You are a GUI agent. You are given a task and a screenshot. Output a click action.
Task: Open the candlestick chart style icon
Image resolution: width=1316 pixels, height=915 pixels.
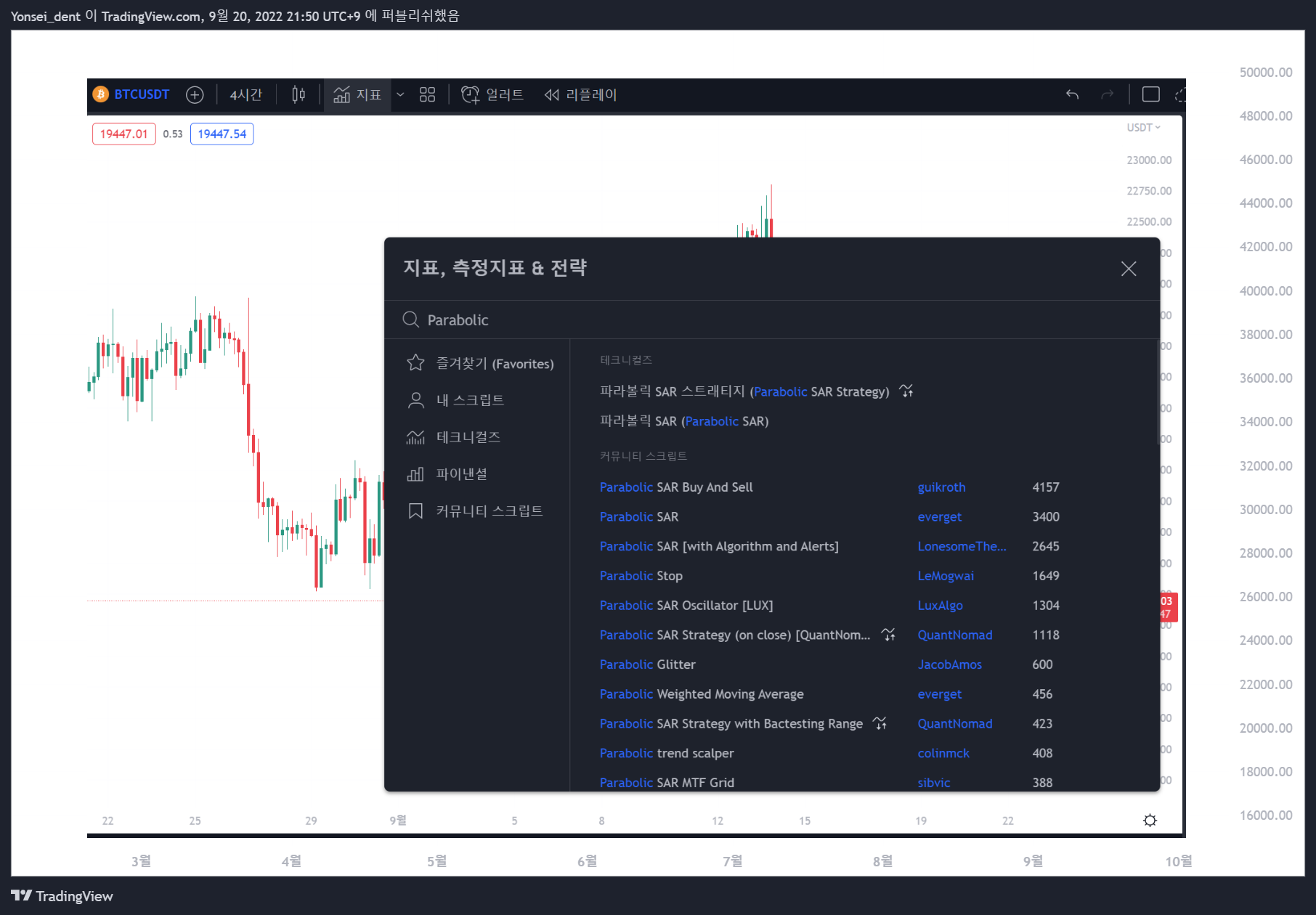pos(298,94)
